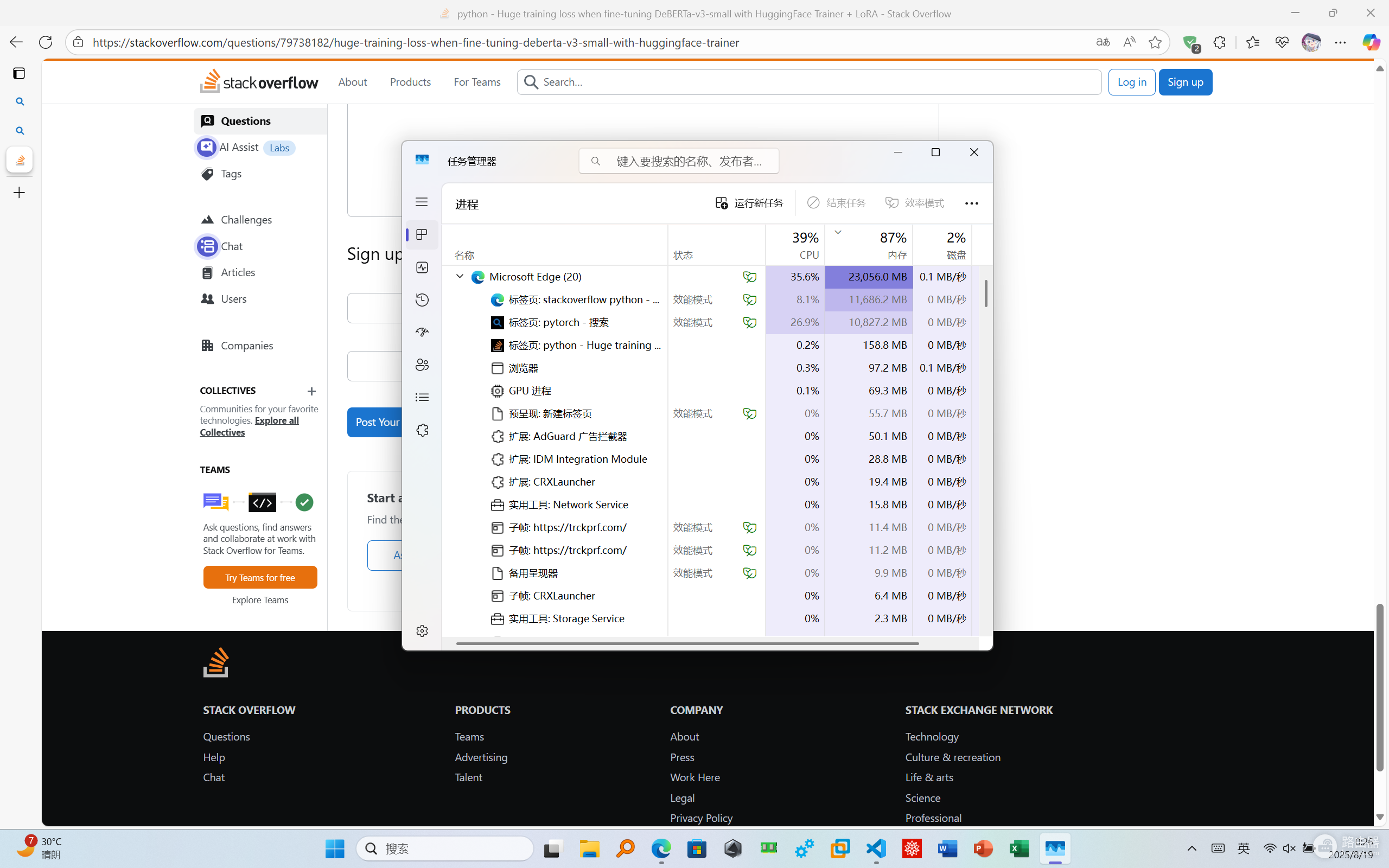Open the Products menu in Stack Overflow header

[410, 81]
